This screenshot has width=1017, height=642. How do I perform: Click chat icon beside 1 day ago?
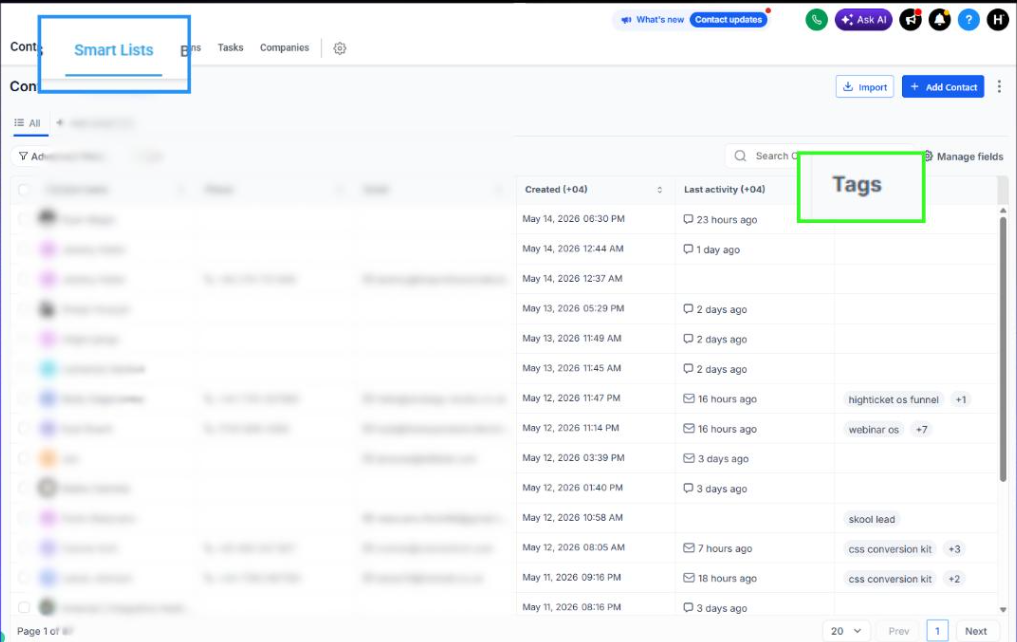pyautogui.click(x=688, y=249)
